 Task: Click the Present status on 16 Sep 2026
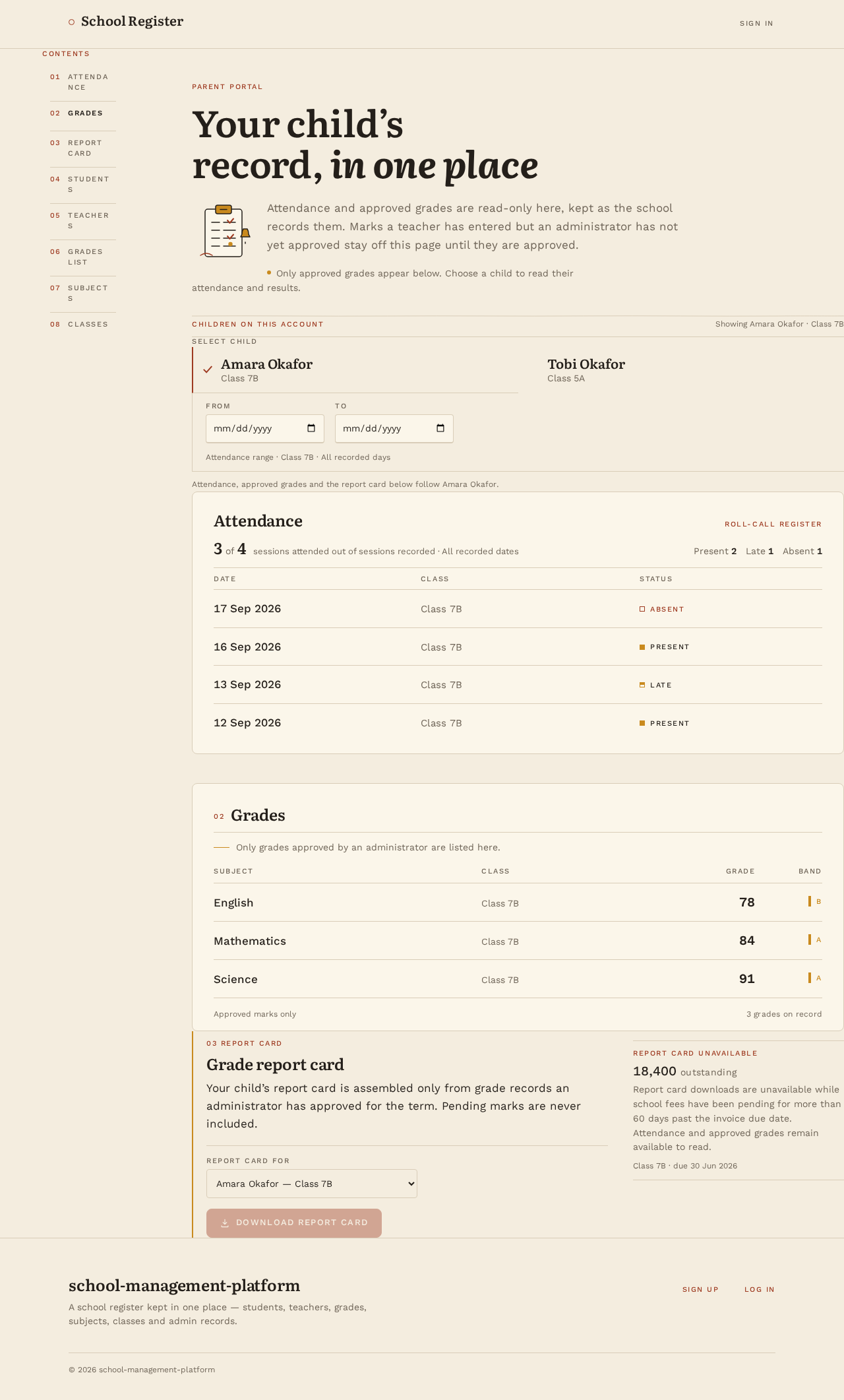[665, 647]
